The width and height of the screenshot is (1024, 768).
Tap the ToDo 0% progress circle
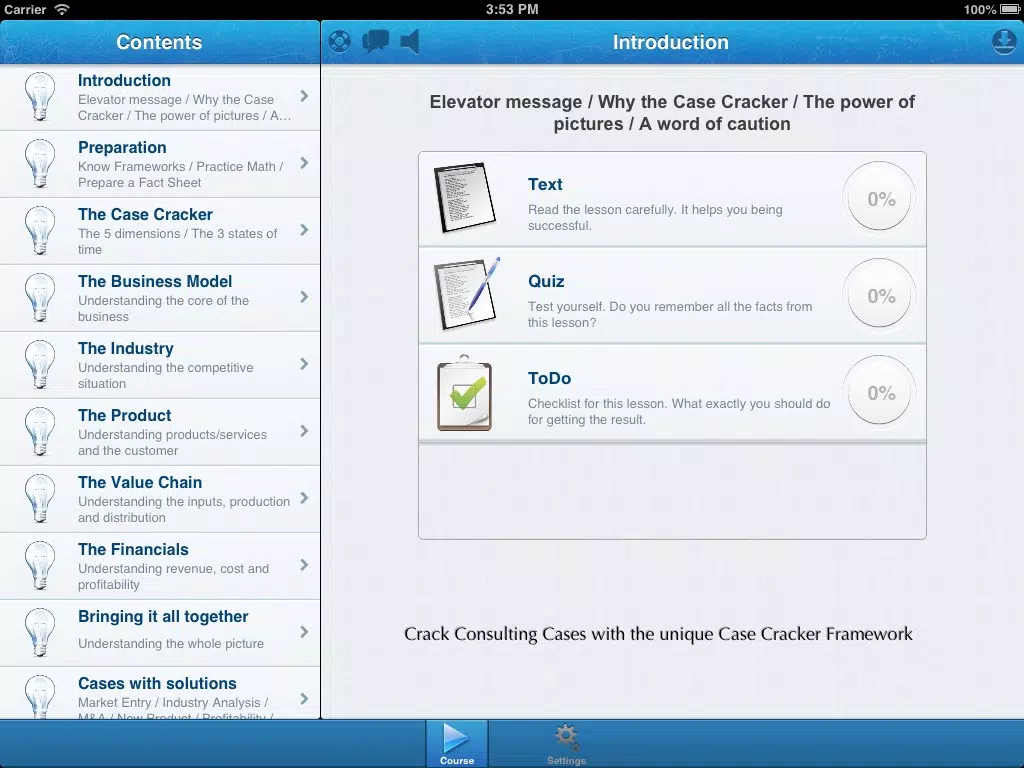click(x=880, y=392)
